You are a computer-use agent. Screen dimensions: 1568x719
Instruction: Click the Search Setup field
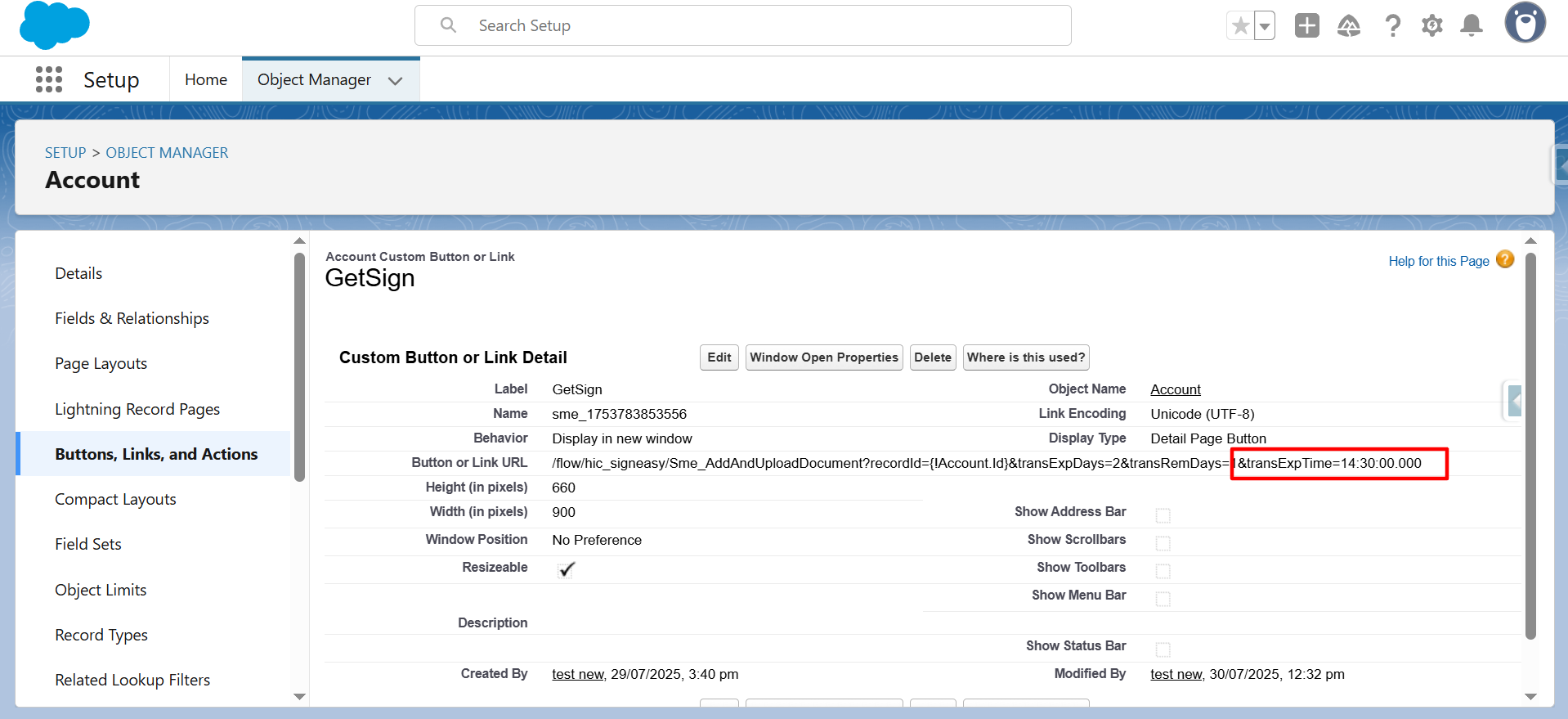(742, 25)
